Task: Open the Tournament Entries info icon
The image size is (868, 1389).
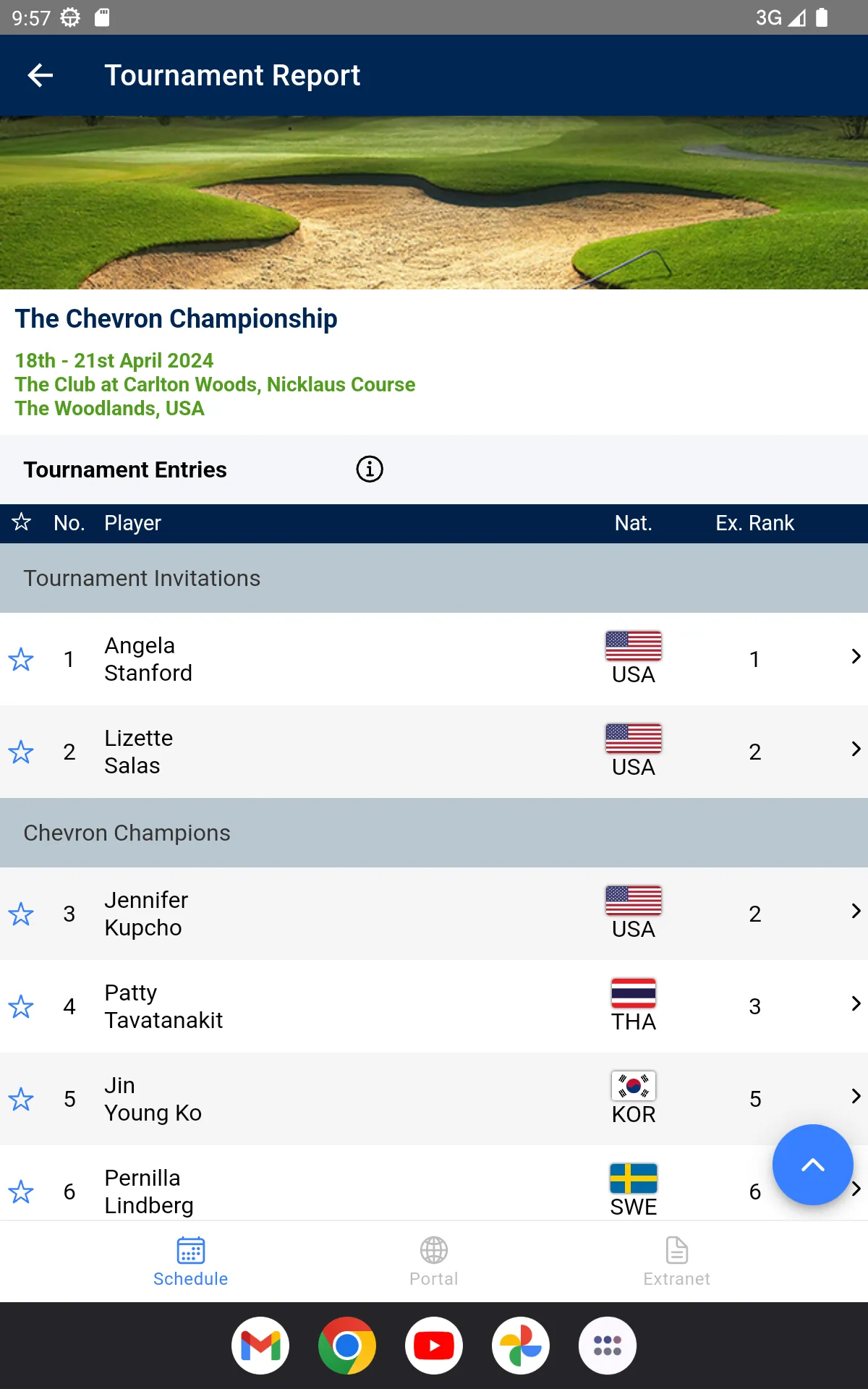Action: click(370, 469)
